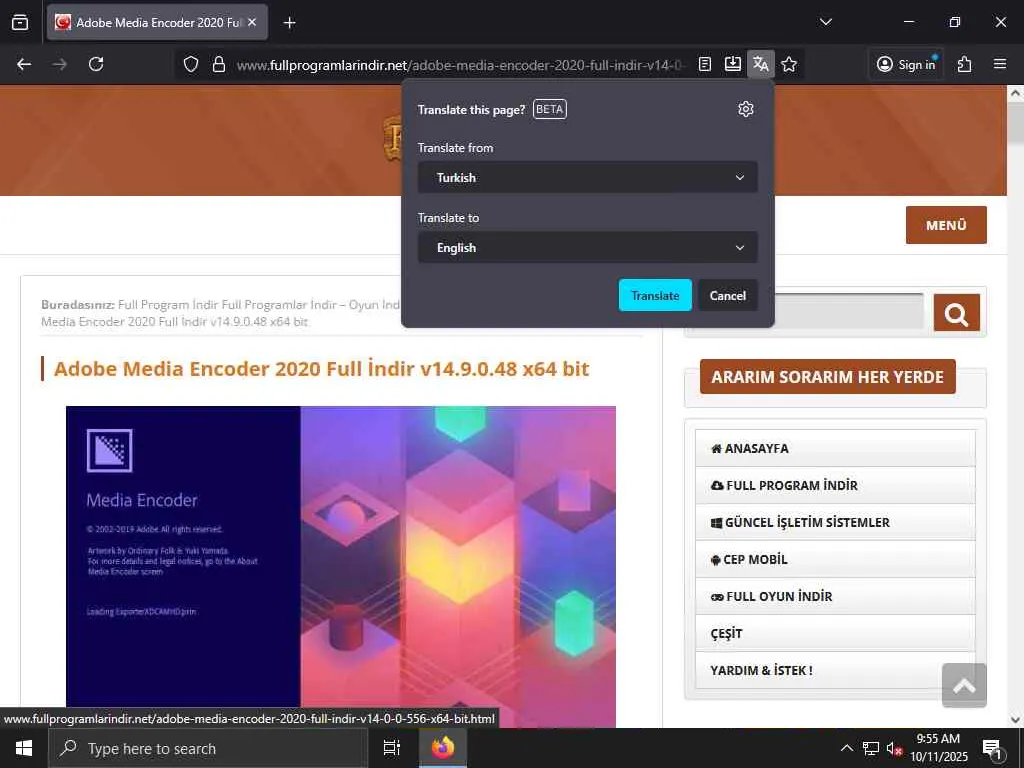Viewport: 1024px width, 768px height.
Task: Close the Adobe Media Encoder tab
Action: pyautogui.click(x=252, y=22)
